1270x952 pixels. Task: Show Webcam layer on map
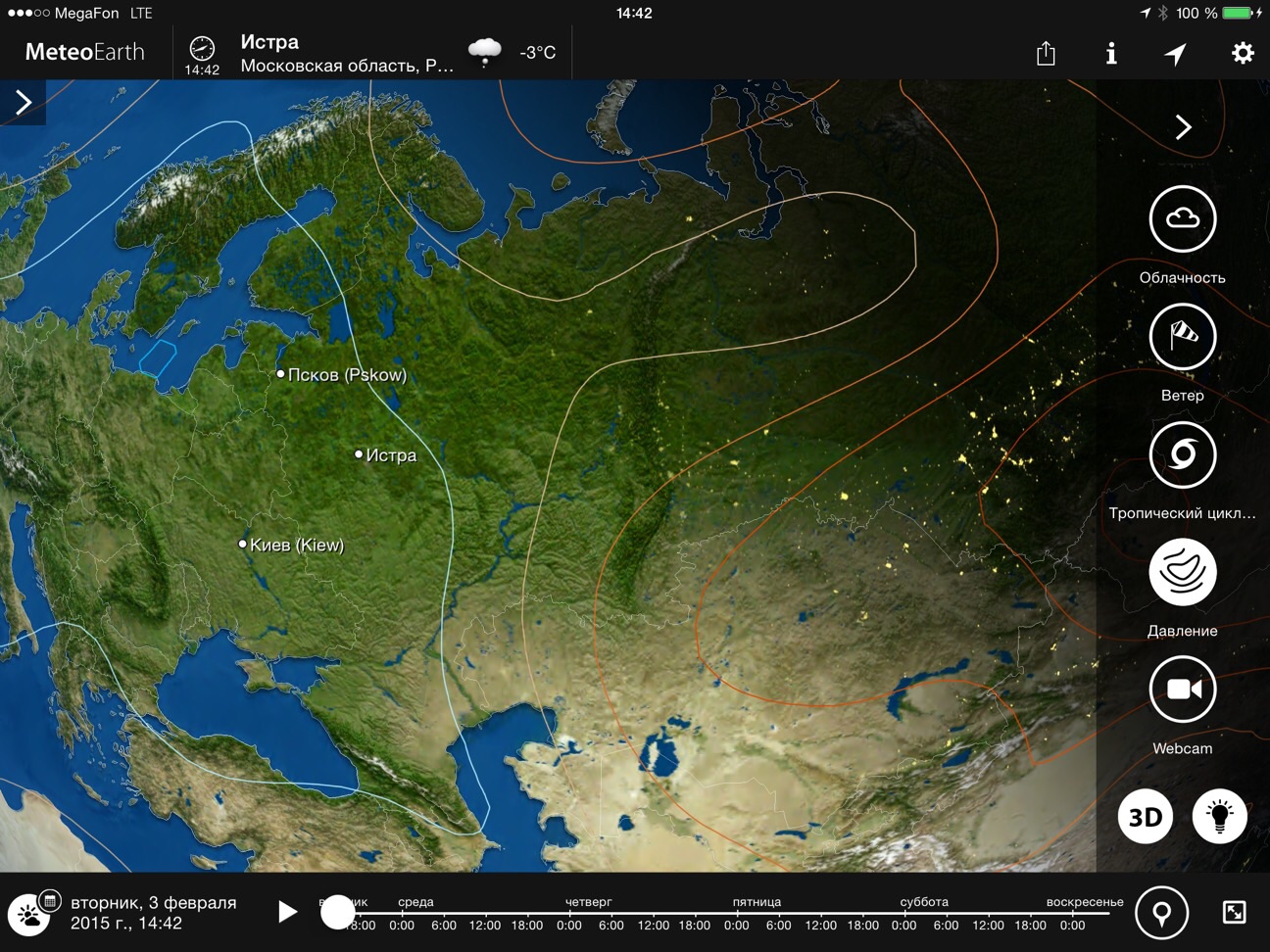pos(1182,690)
